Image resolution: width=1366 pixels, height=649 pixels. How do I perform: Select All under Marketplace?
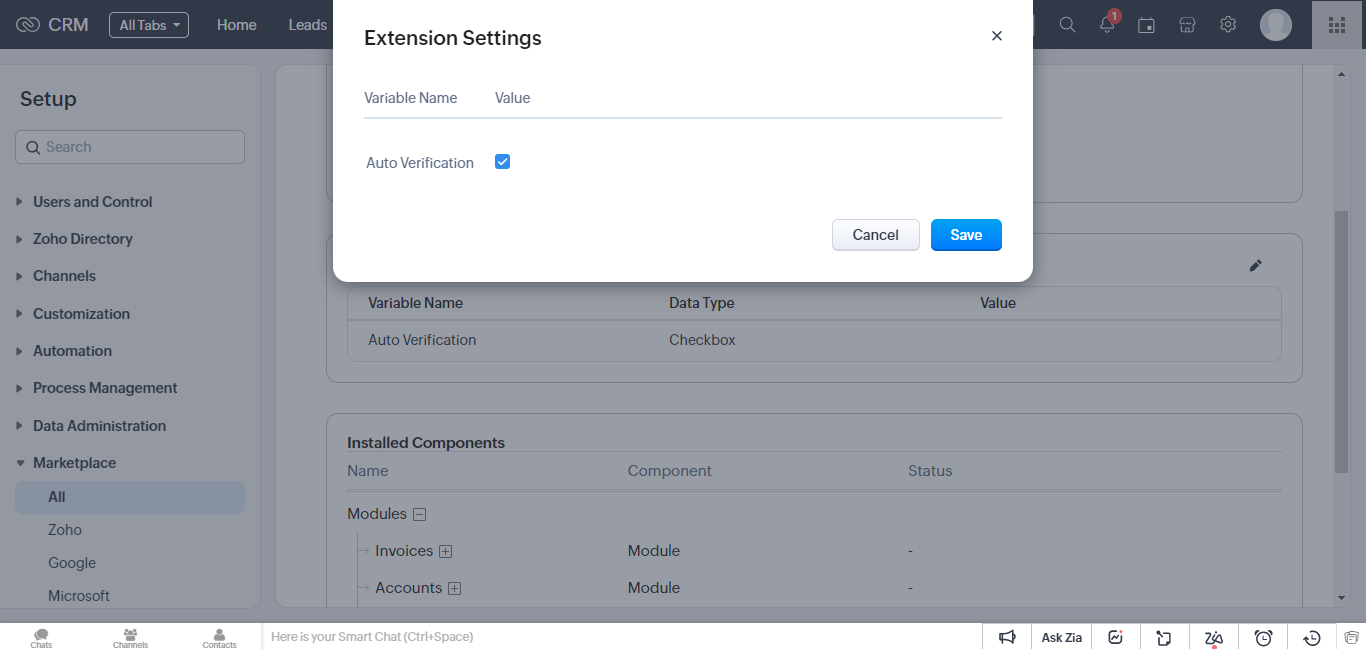click(x=130, y=497)
